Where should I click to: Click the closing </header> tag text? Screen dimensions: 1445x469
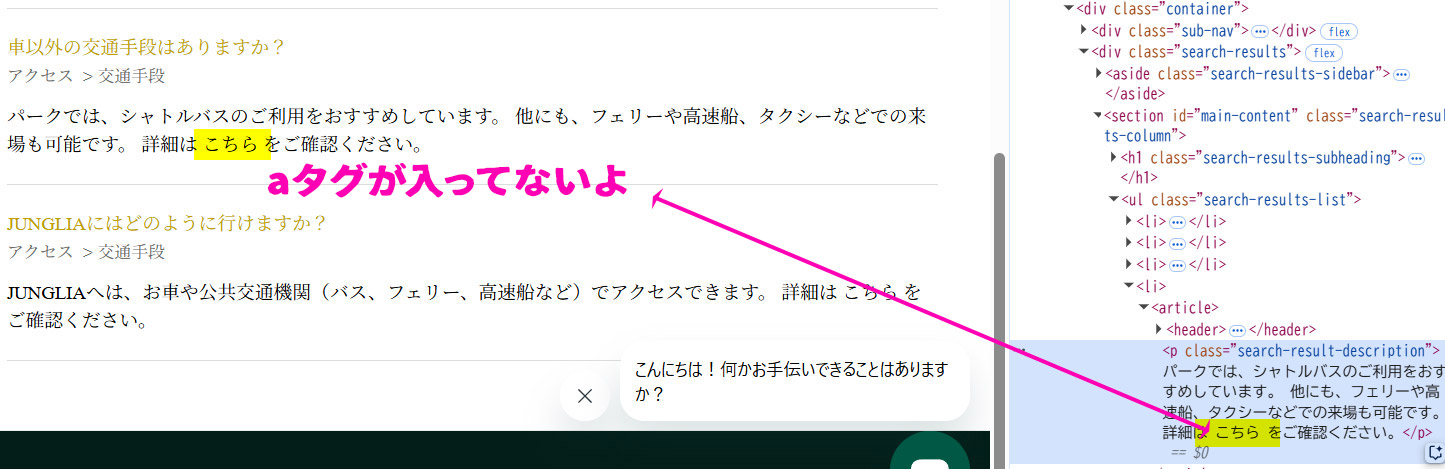pos(1283,330)
